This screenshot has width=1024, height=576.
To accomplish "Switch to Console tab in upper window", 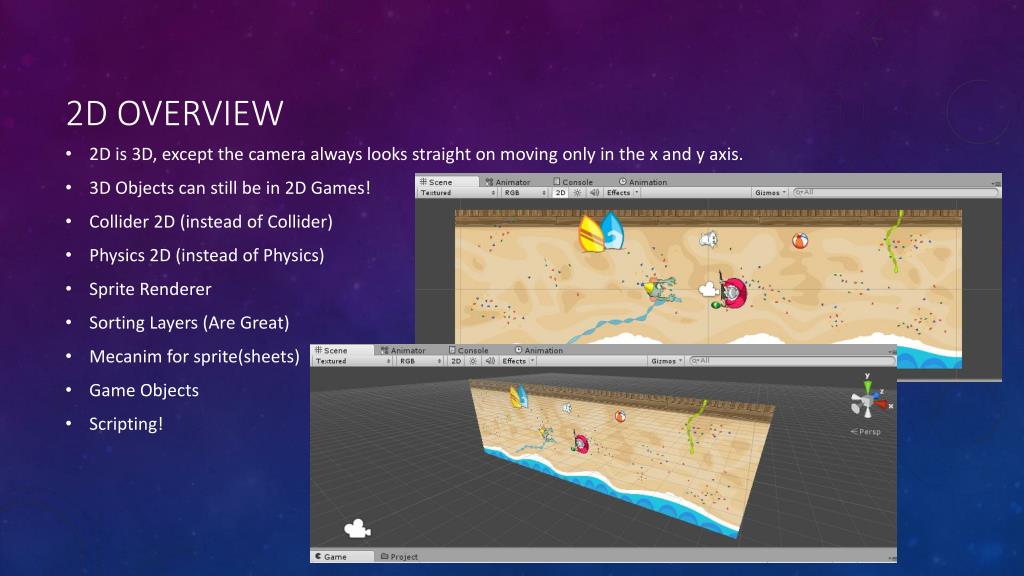I will (x=573, y=182).
